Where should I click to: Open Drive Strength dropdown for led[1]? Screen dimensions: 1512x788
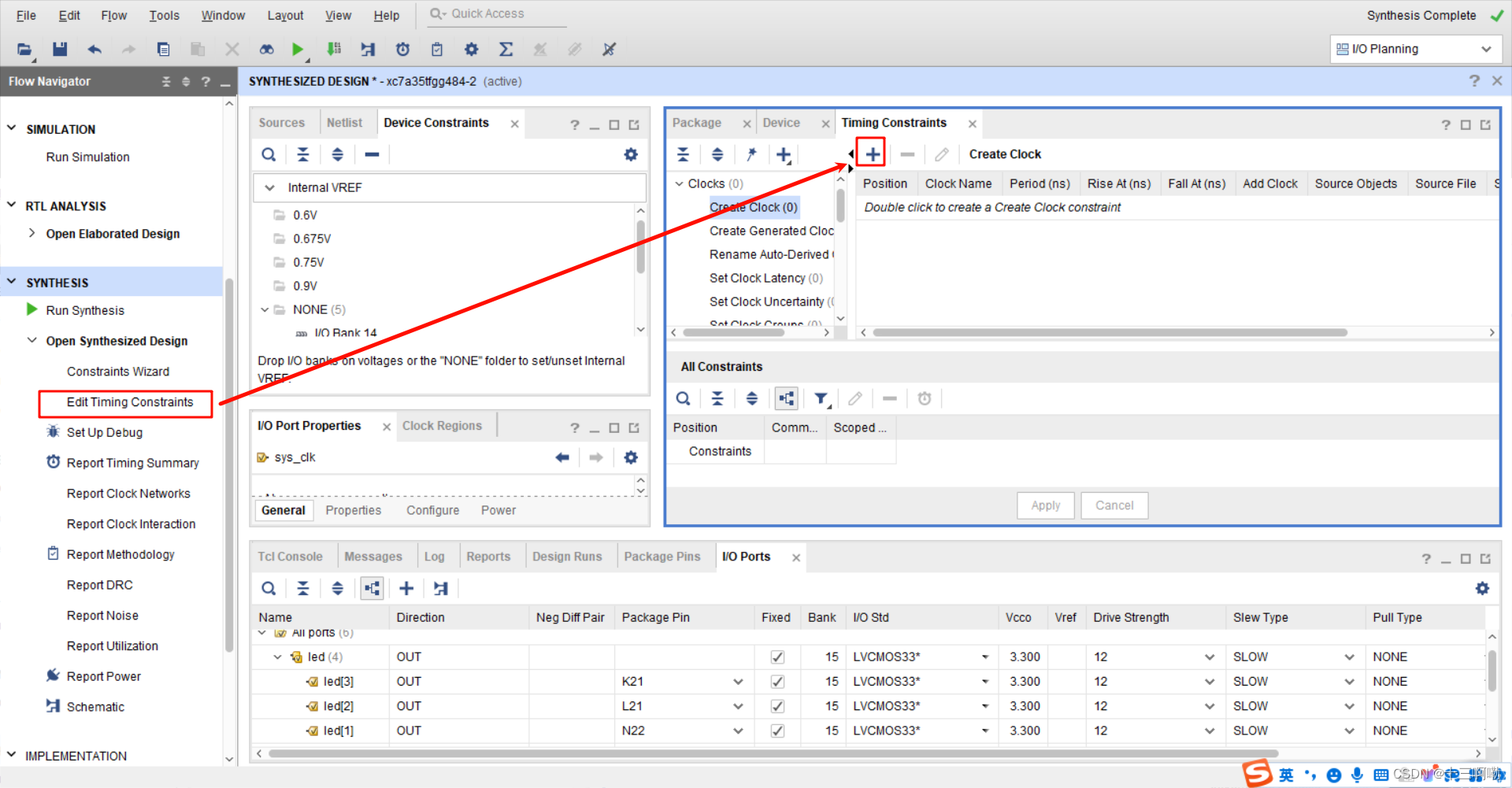point(1210,731)
